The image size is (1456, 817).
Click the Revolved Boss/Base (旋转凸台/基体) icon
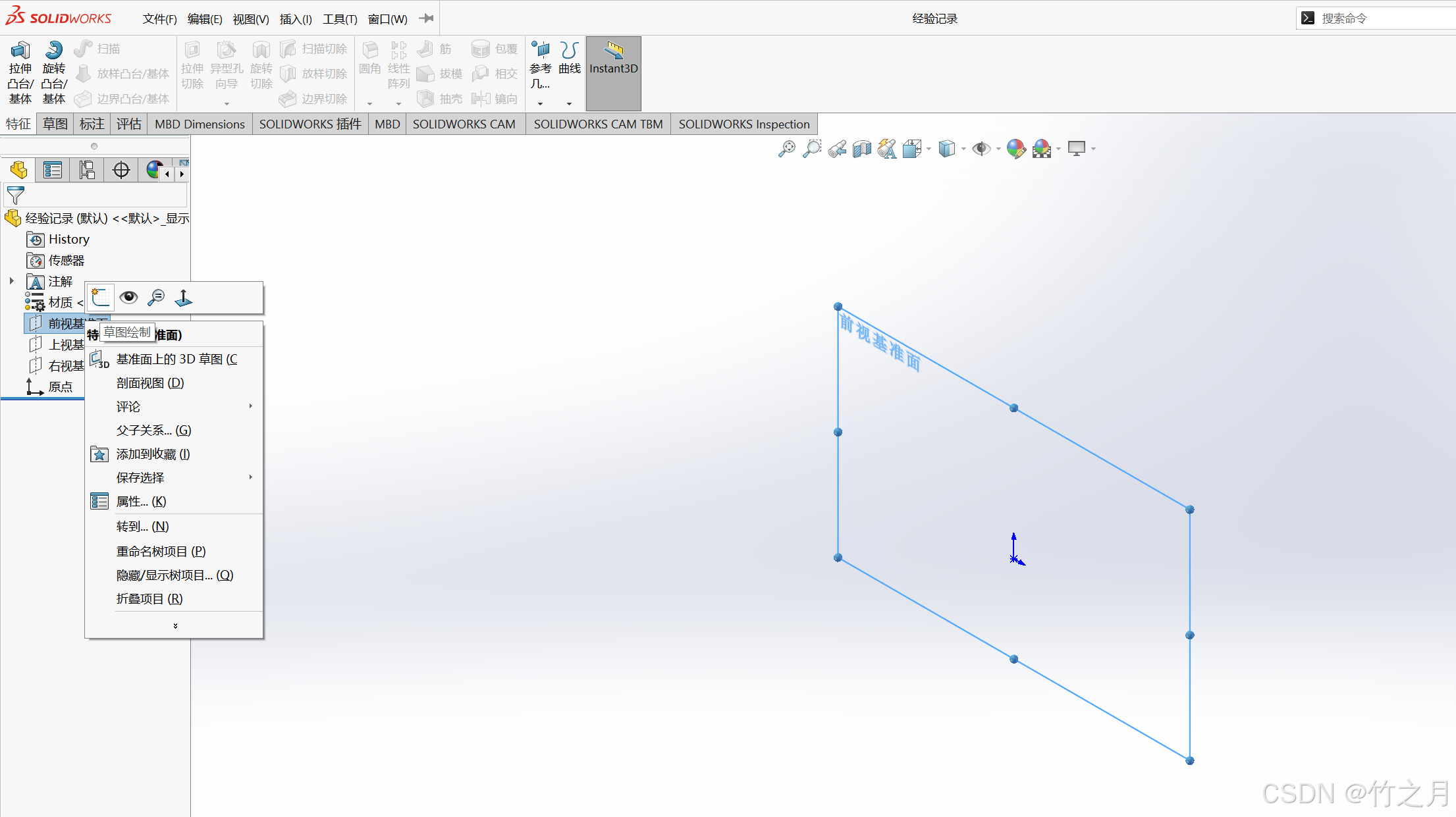pos(53,51)
